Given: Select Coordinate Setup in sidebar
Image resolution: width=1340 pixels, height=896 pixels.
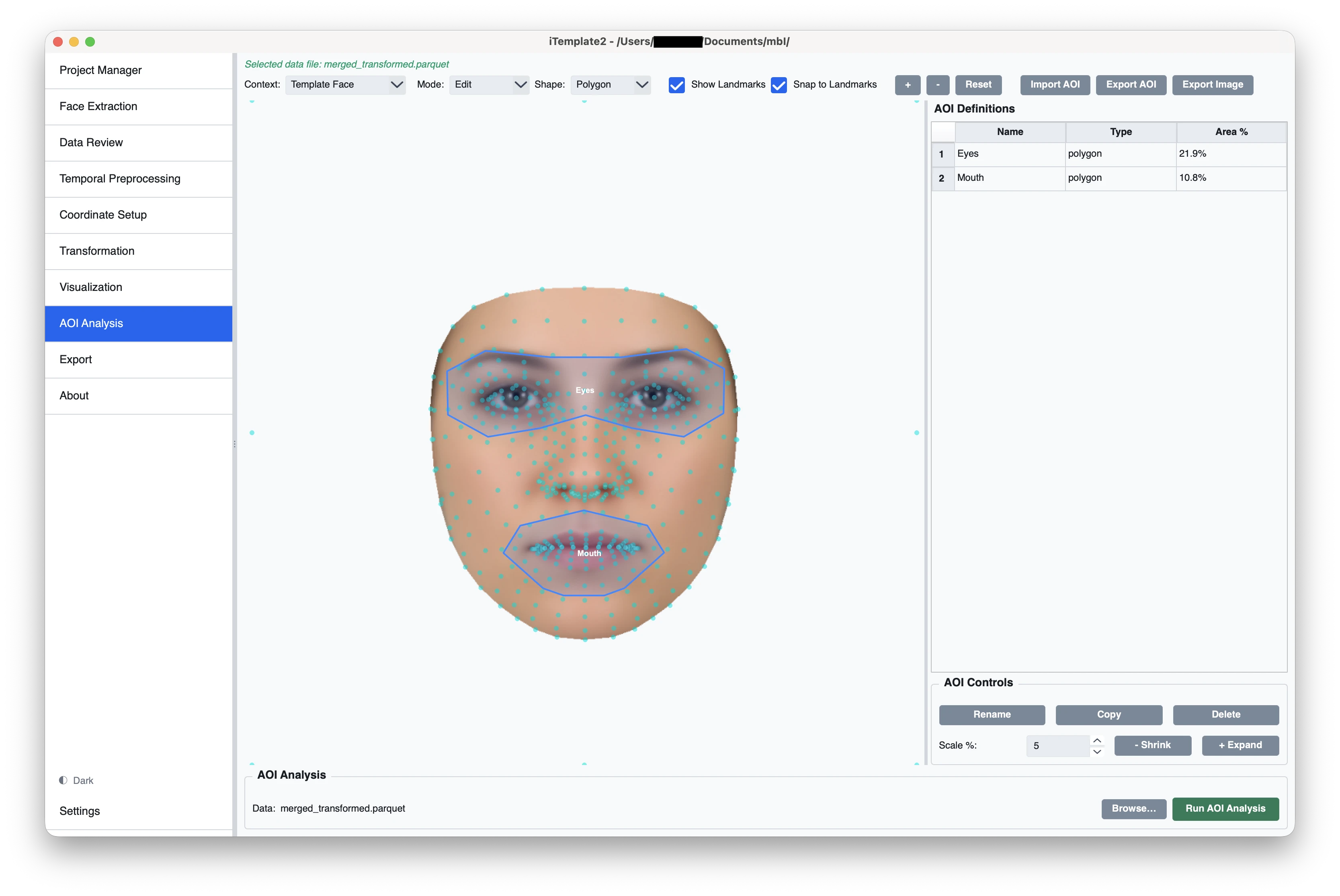Looking at the screenshot, I should click(138, 215).
